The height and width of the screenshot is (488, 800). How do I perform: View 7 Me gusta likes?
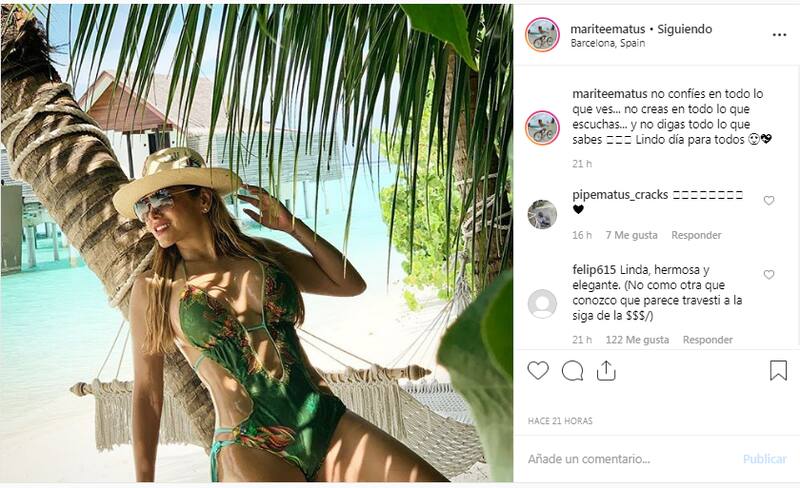pos(631,235)
